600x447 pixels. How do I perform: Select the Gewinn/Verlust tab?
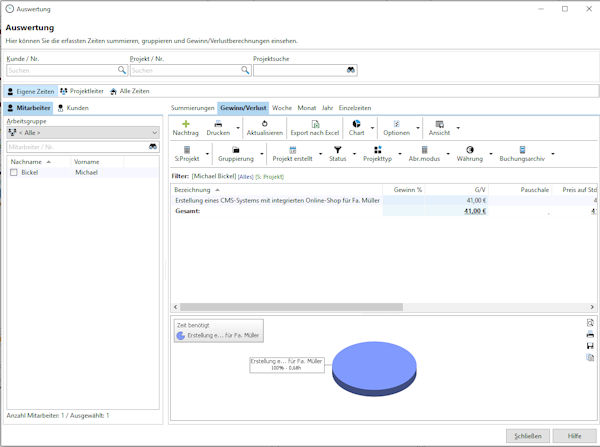point(243,108)
